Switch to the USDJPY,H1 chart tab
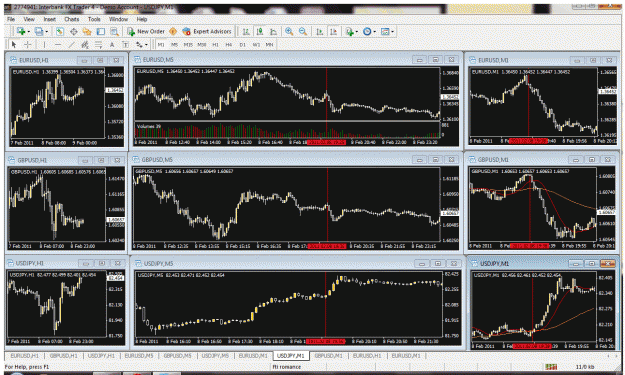This screenshot has height=375, width=625. click(x=101, y=355)
